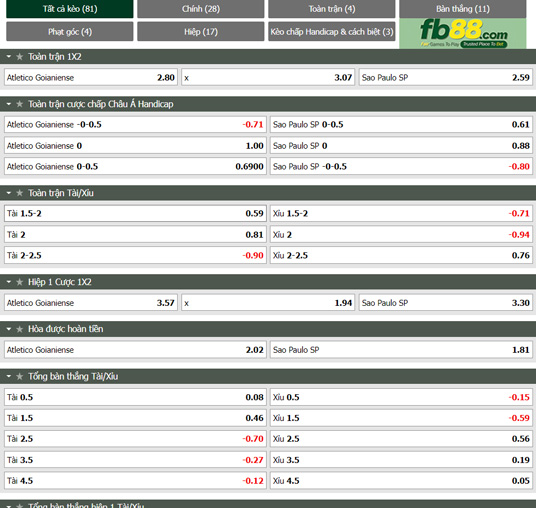Select Sao Paulo SP 0-0.5 at 0.61
Screen dimensions: 536x508
click(401, 124)
